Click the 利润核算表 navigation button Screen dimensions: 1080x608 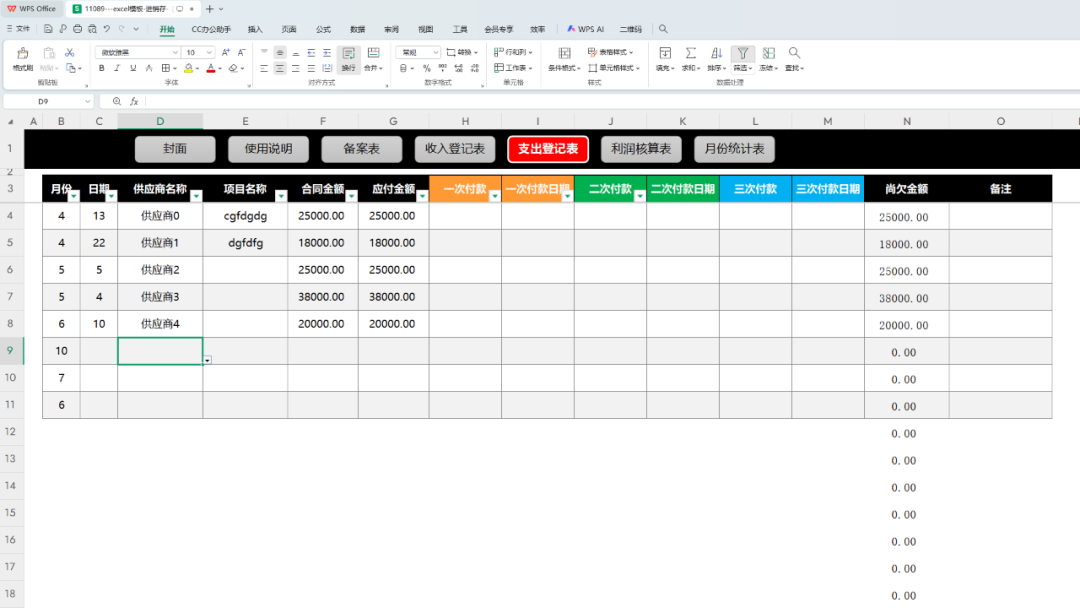click(641, 149)
